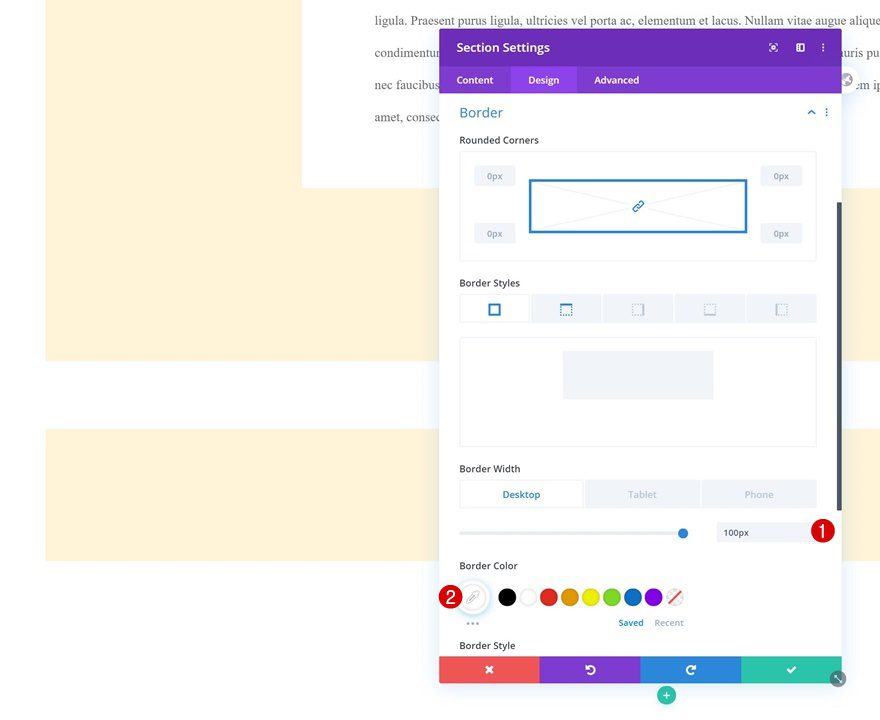This screenshot has height=720, width=880.
Task: Pick the red border color swatch
Action: 548,597
